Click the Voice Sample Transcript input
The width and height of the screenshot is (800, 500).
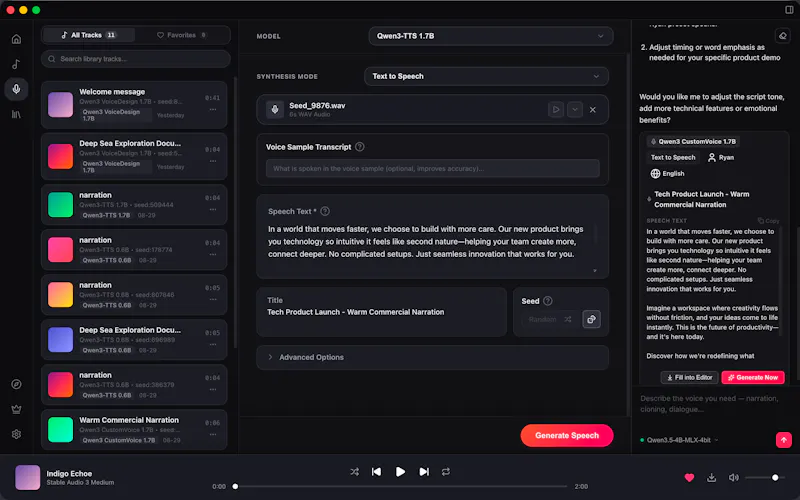(432, 168)
